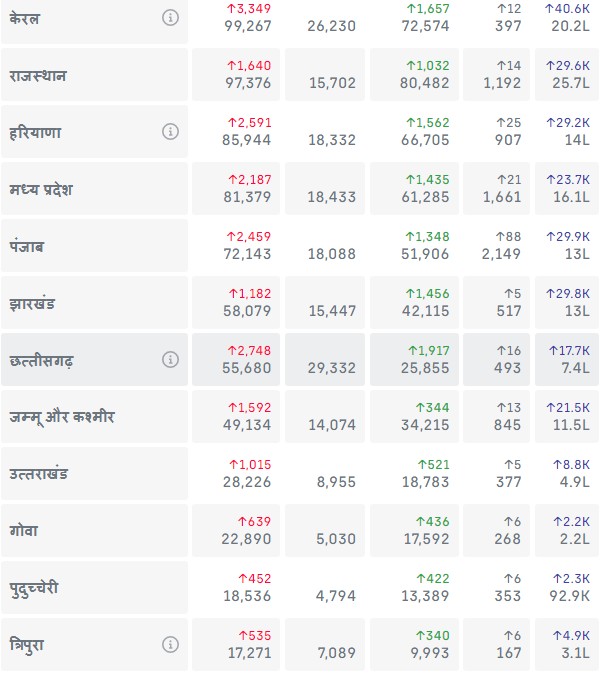Open the info icon next to हरियाणा
The width and height of the screenshot is (604, 674).
pyautogui.click(x=170, y=132)
